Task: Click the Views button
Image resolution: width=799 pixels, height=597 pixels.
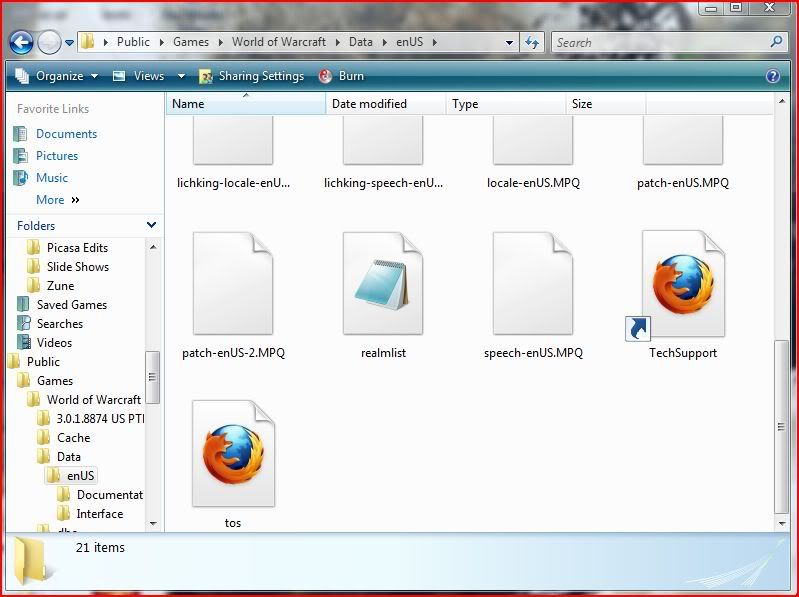Action: (139, 76)
